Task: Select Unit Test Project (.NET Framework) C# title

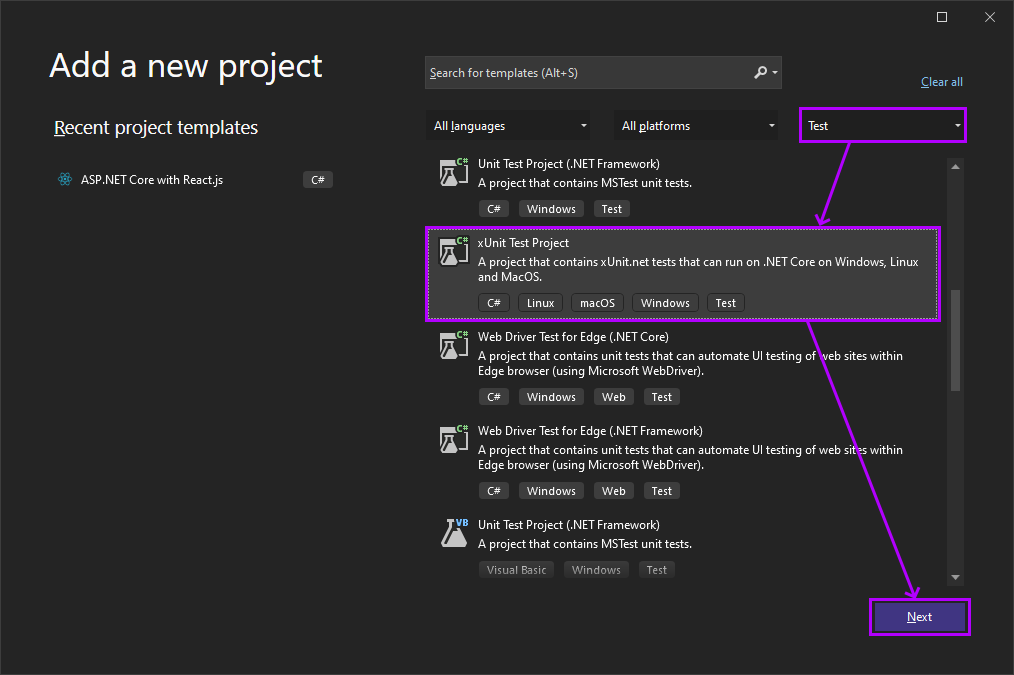Action: (x=568, y=164)
